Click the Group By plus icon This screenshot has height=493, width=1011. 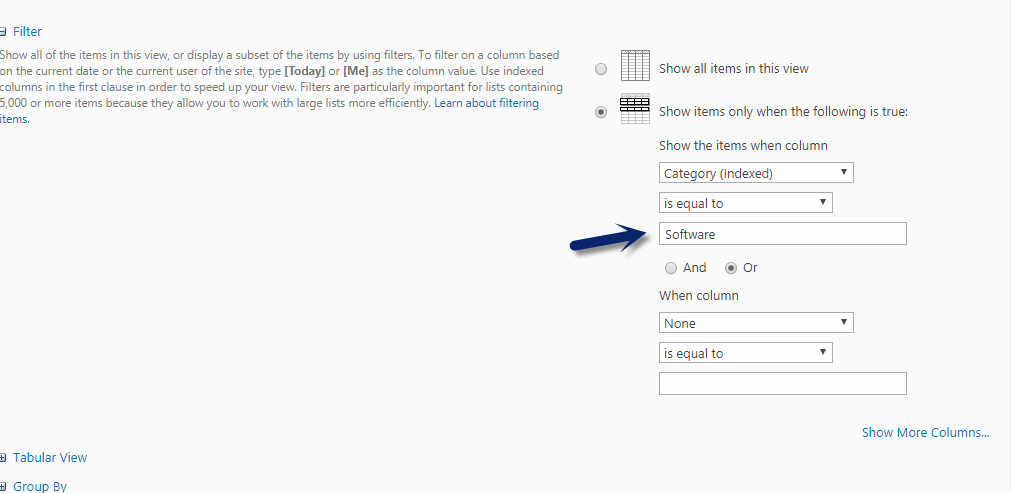3,487
